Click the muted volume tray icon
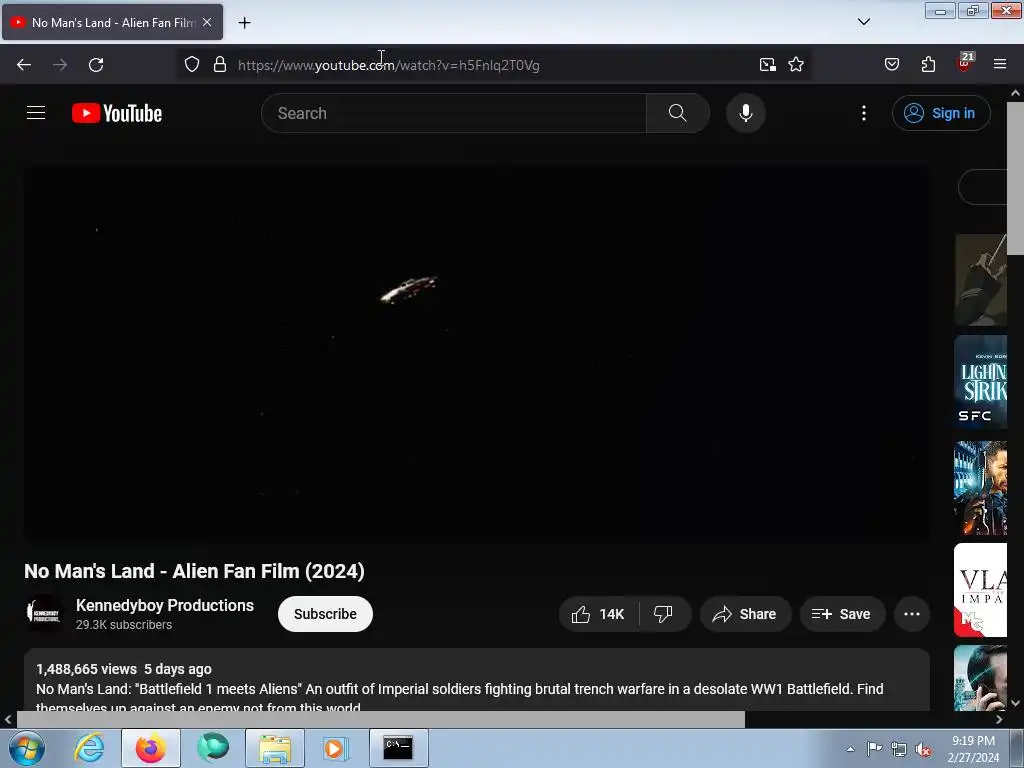The width and height of the screenshot is (1024, 768). pyautogui.click(x=923, y=749)
